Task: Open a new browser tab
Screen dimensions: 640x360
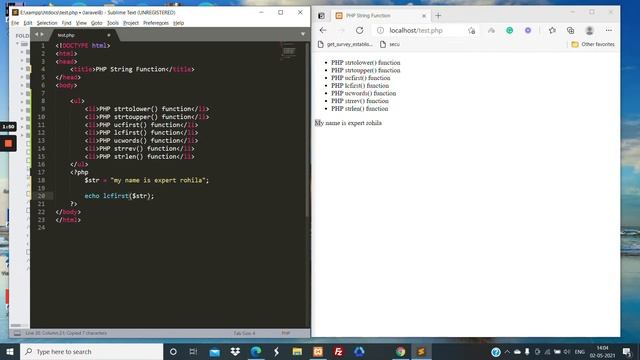Action: click(x=438, y=16)
